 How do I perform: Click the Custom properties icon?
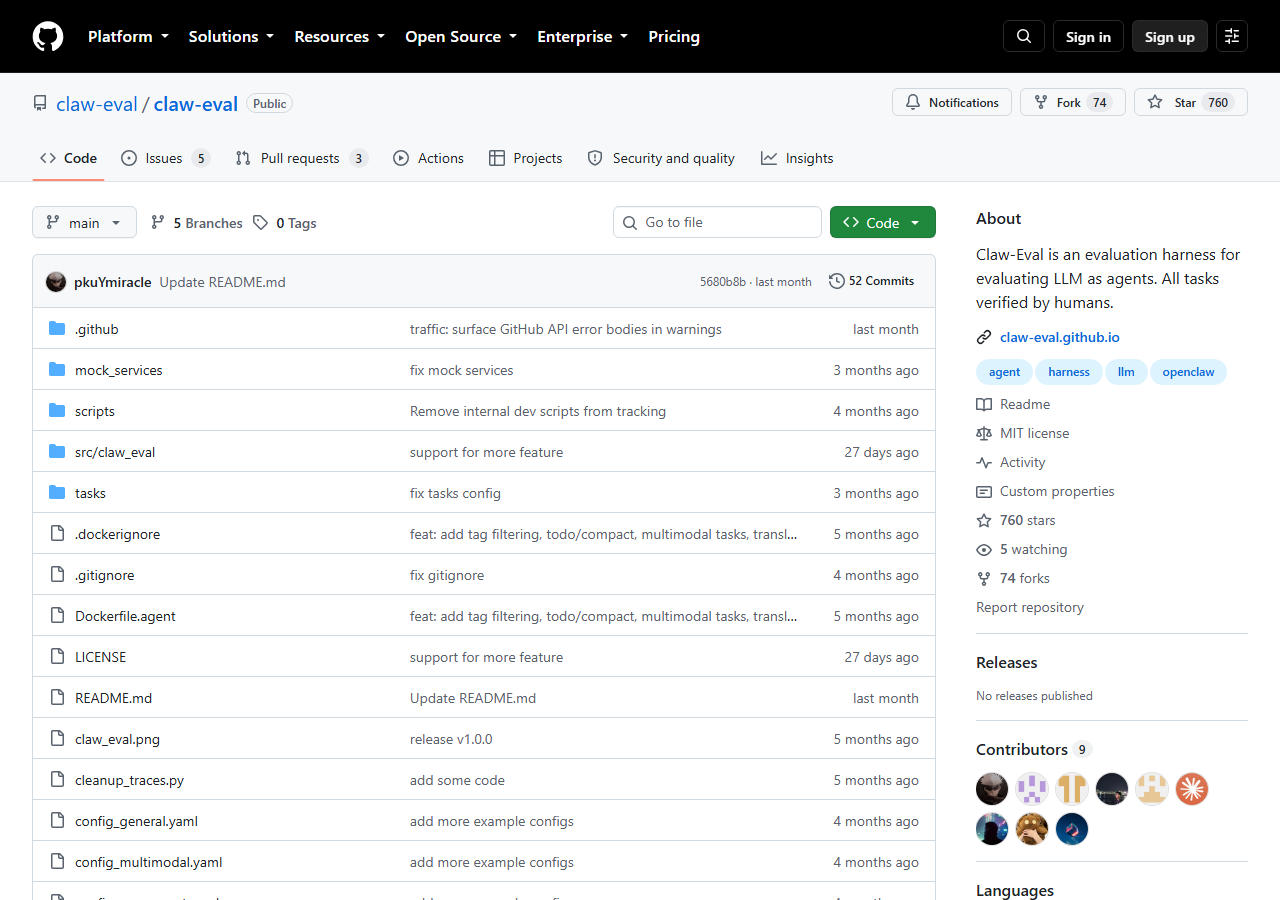coord(984,492)
